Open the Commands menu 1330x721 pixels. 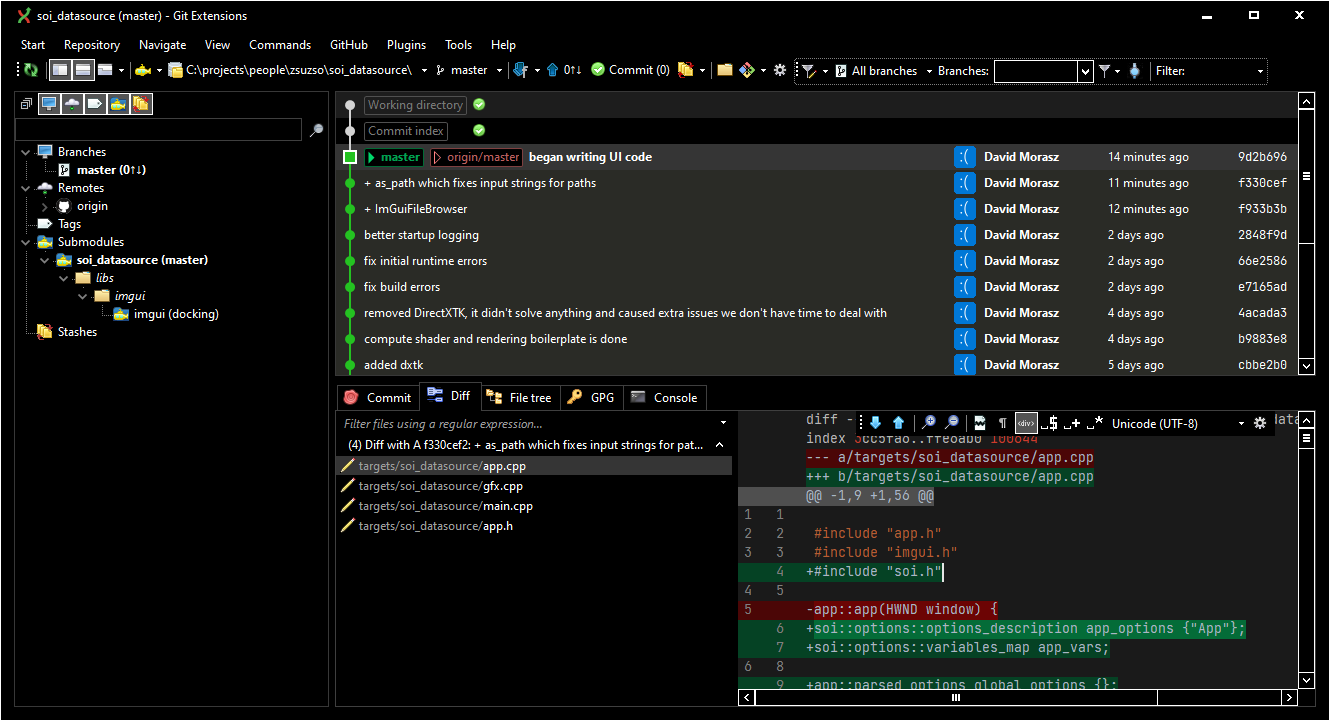coord(280,44)
